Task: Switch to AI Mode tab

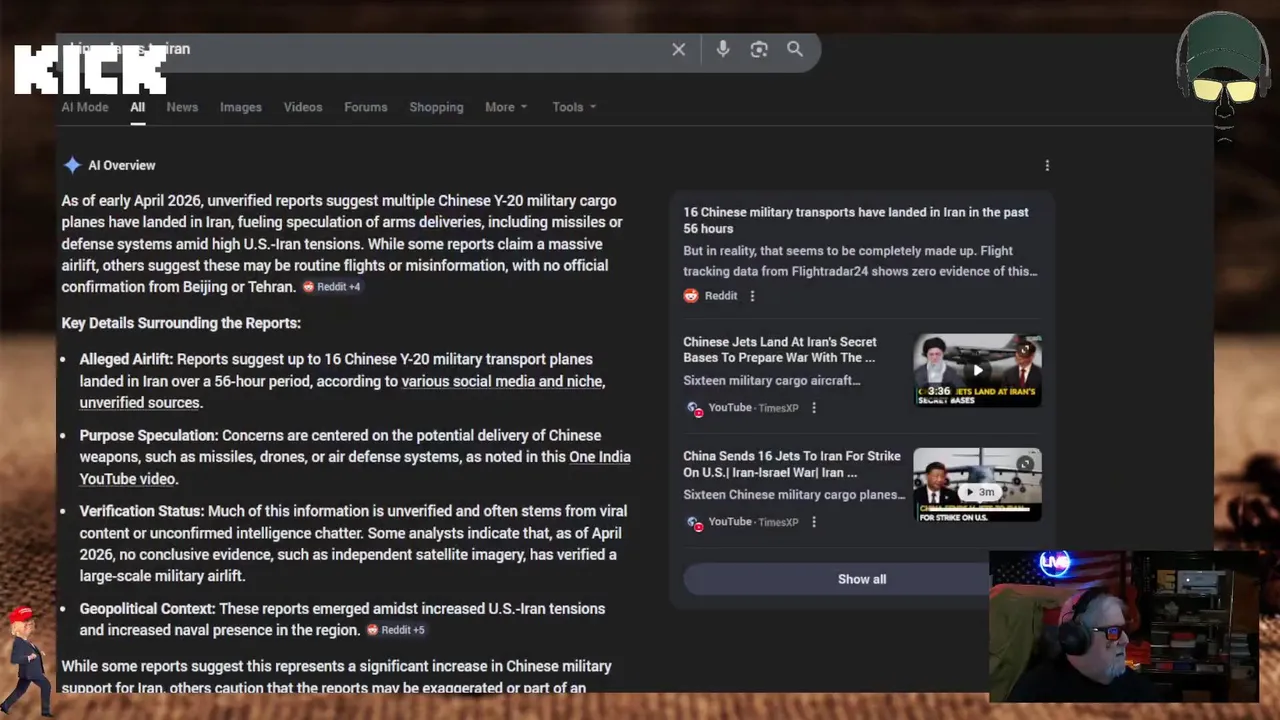Action: click(85, 107)
